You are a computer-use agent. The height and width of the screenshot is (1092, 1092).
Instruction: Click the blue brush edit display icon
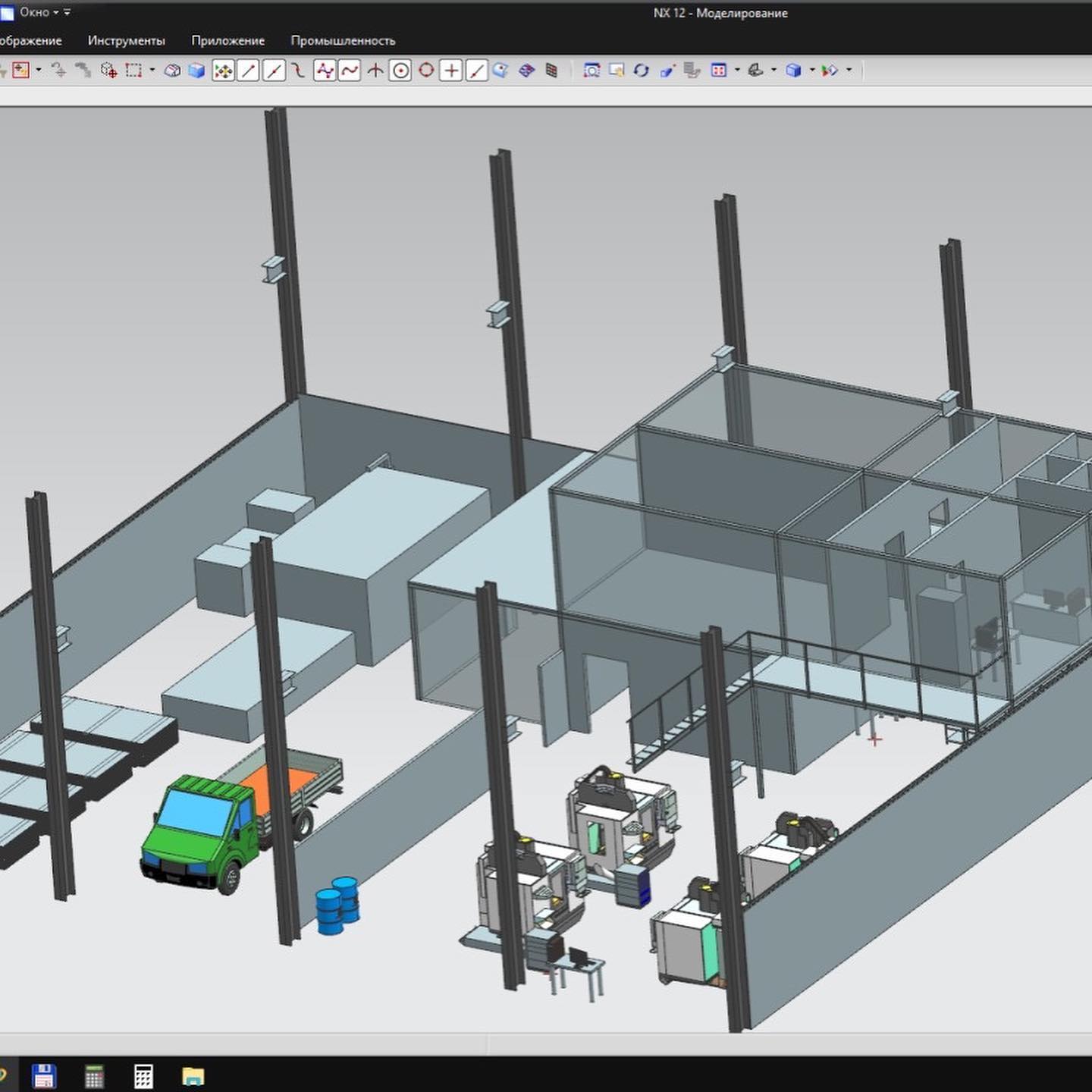(667, 71)
